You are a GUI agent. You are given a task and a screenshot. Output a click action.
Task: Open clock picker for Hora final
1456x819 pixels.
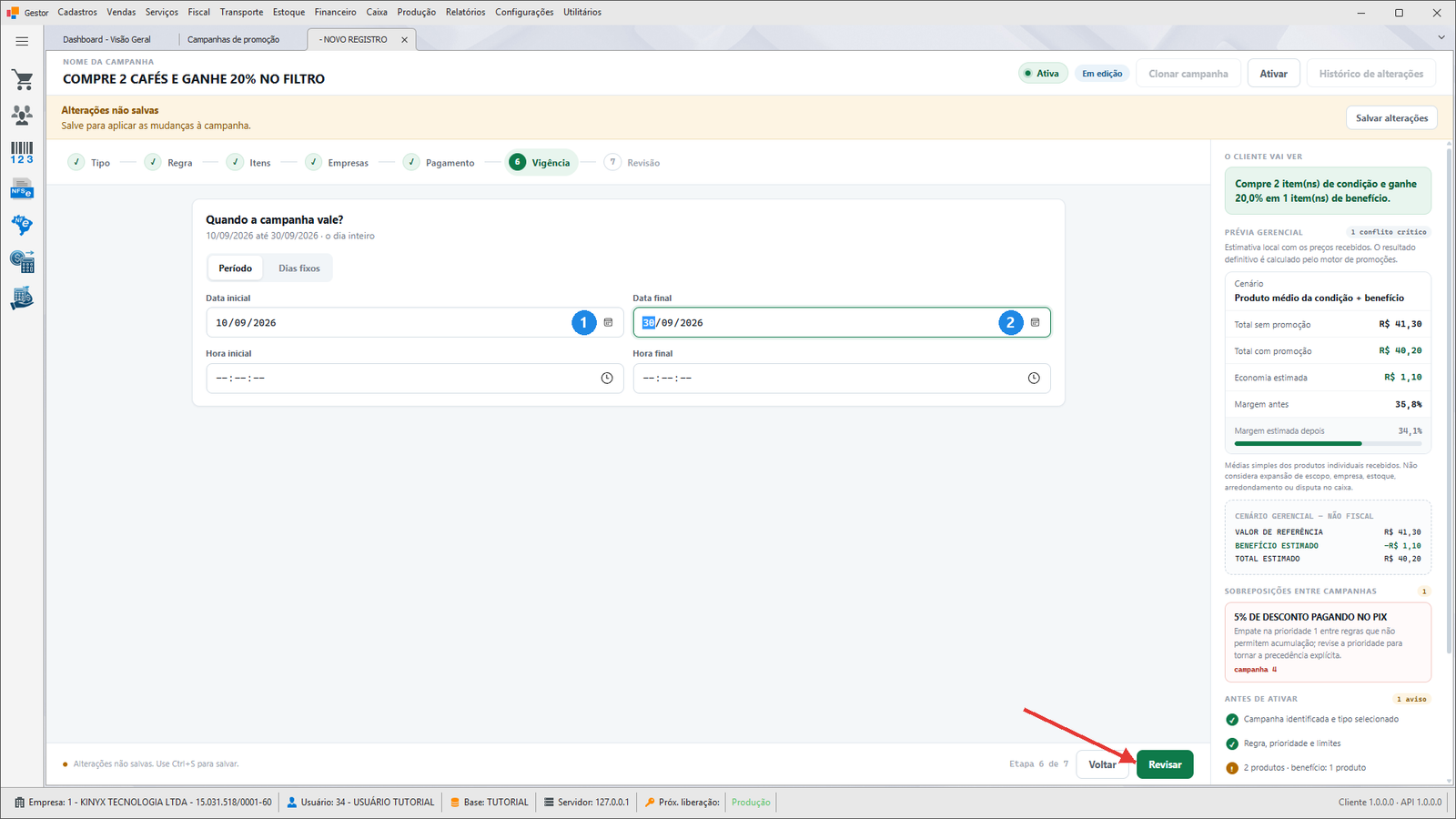[x=1034, y=379]
